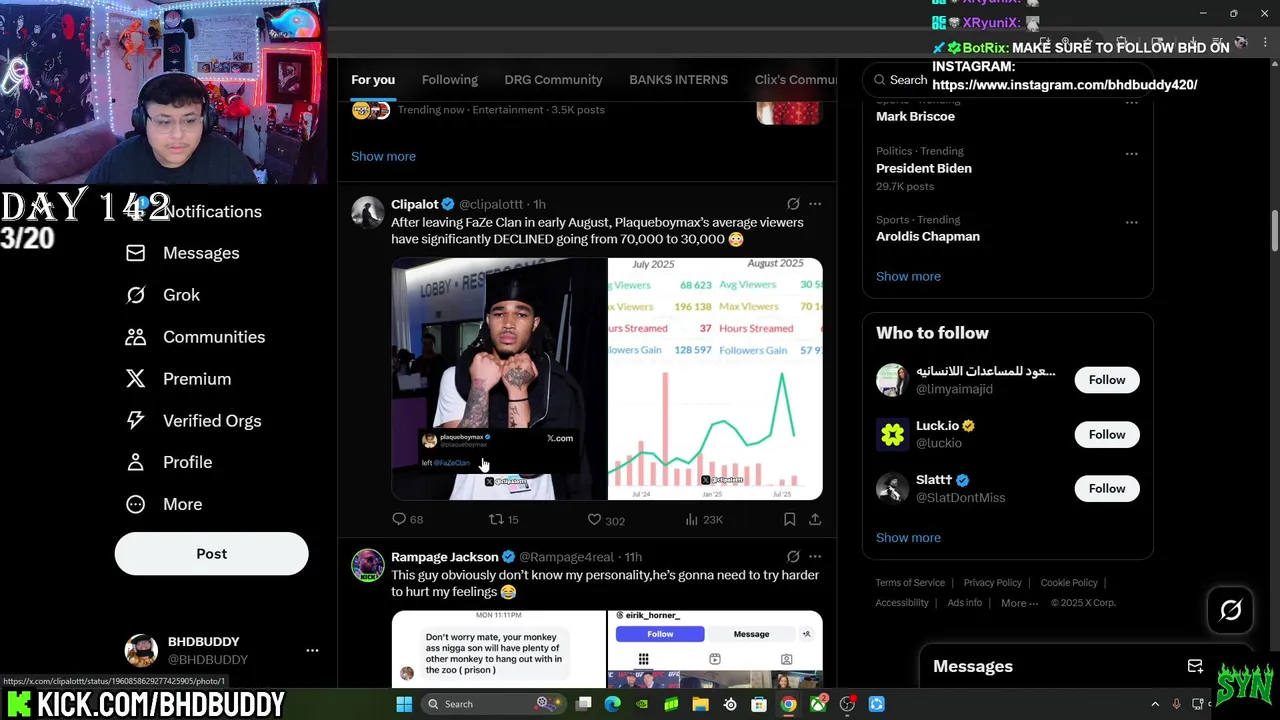This screenshot has width=1280, height=720.
Task: Follow the Luck.io account
Action: 1107,434
